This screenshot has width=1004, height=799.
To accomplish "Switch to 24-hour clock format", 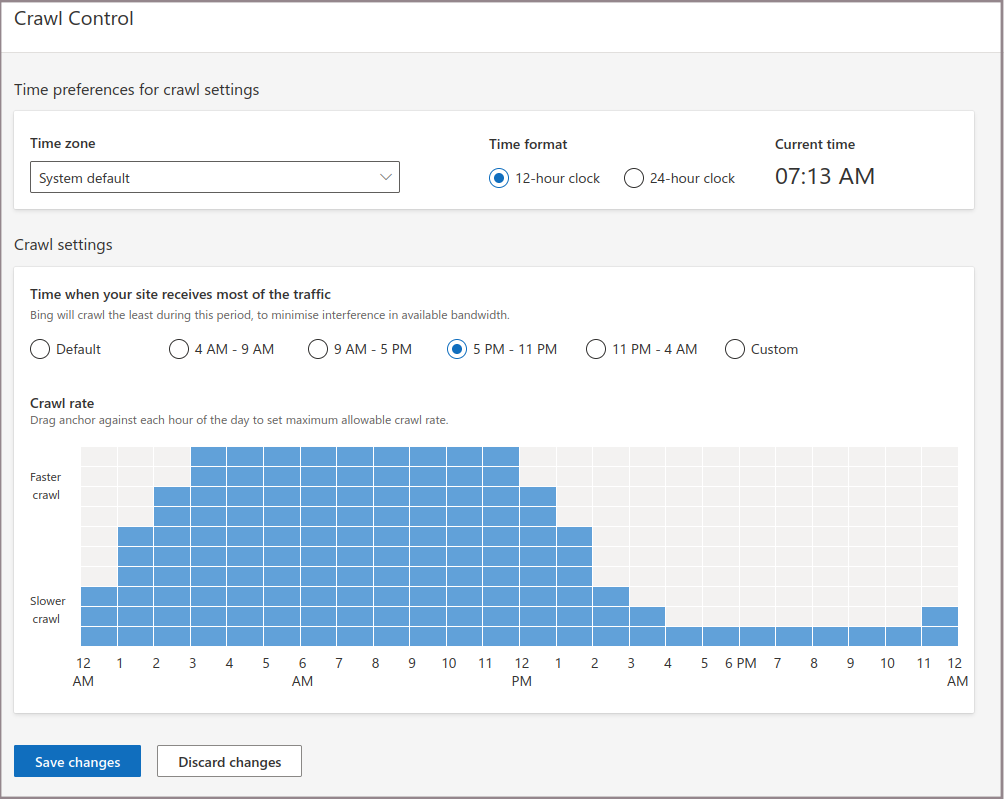I will tap(634, 178).
